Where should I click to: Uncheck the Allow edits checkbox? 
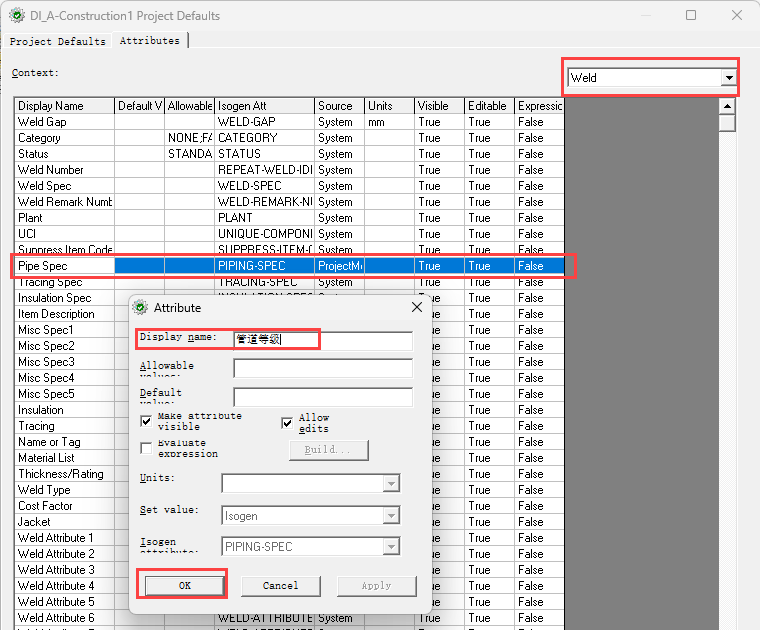tap(288, 422)
